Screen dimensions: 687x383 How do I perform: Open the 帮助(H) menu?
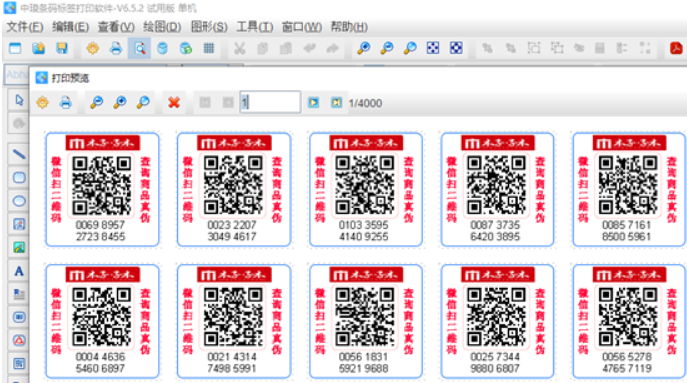click(349, 27)
